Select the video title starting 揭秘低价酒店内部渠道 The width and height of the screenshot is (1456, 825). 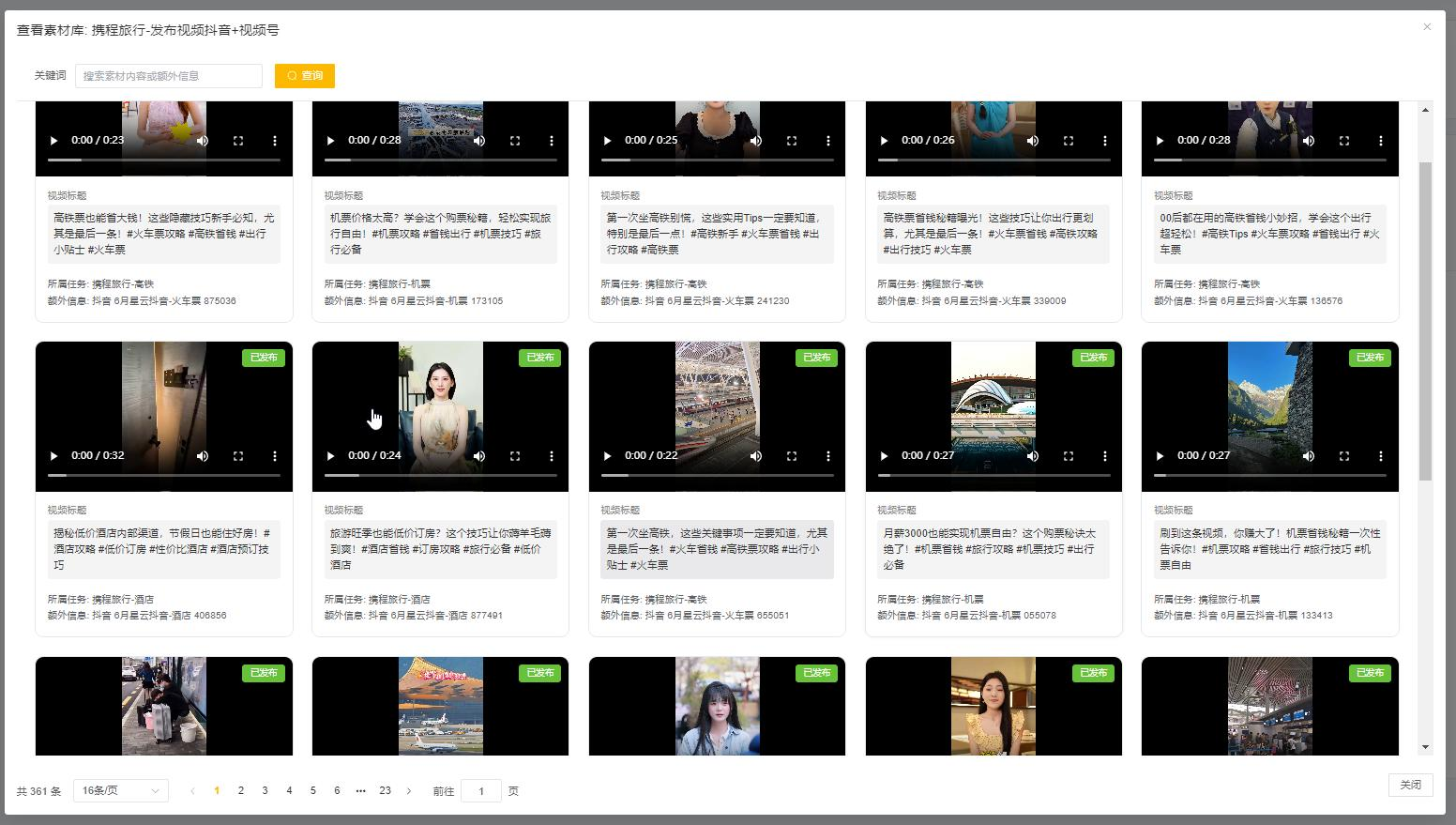(164, 549)
